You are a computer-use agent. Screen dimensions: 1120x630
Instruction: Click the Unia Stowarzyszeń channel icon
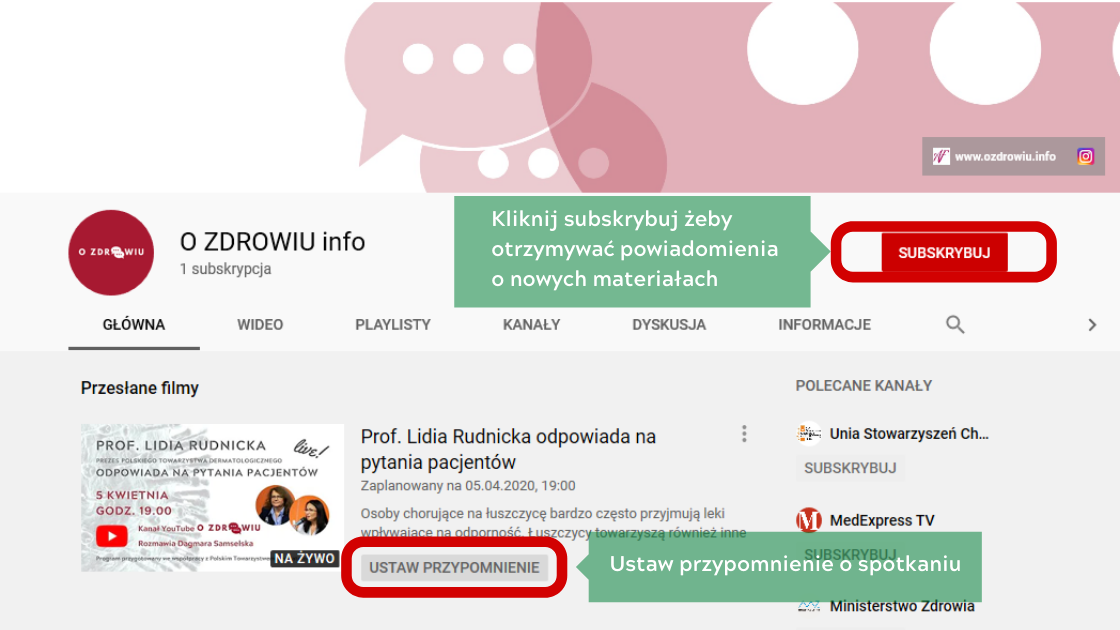806,433
